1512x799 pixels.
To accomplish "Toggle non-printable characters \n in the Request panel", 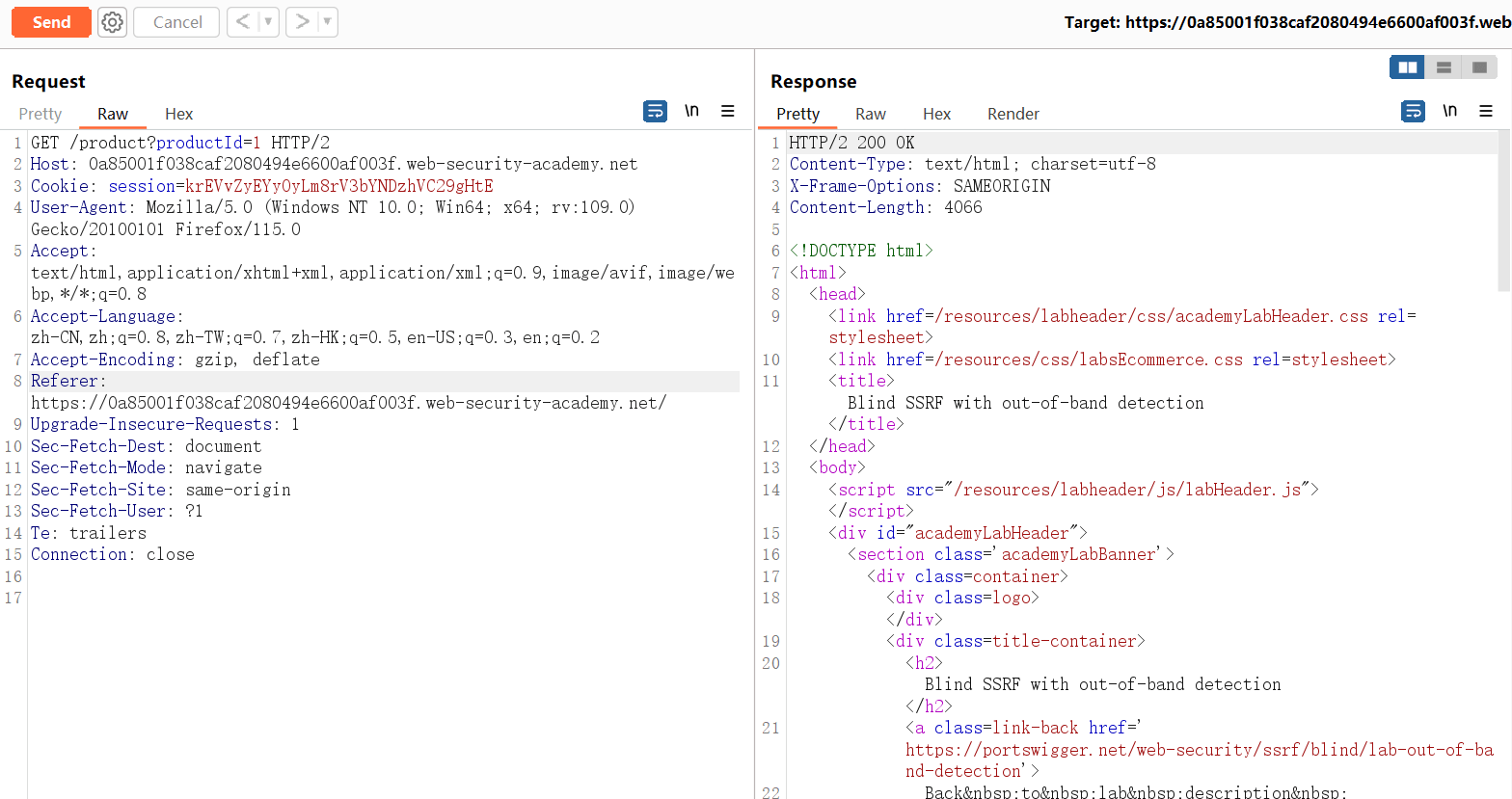I will [691, 111].
